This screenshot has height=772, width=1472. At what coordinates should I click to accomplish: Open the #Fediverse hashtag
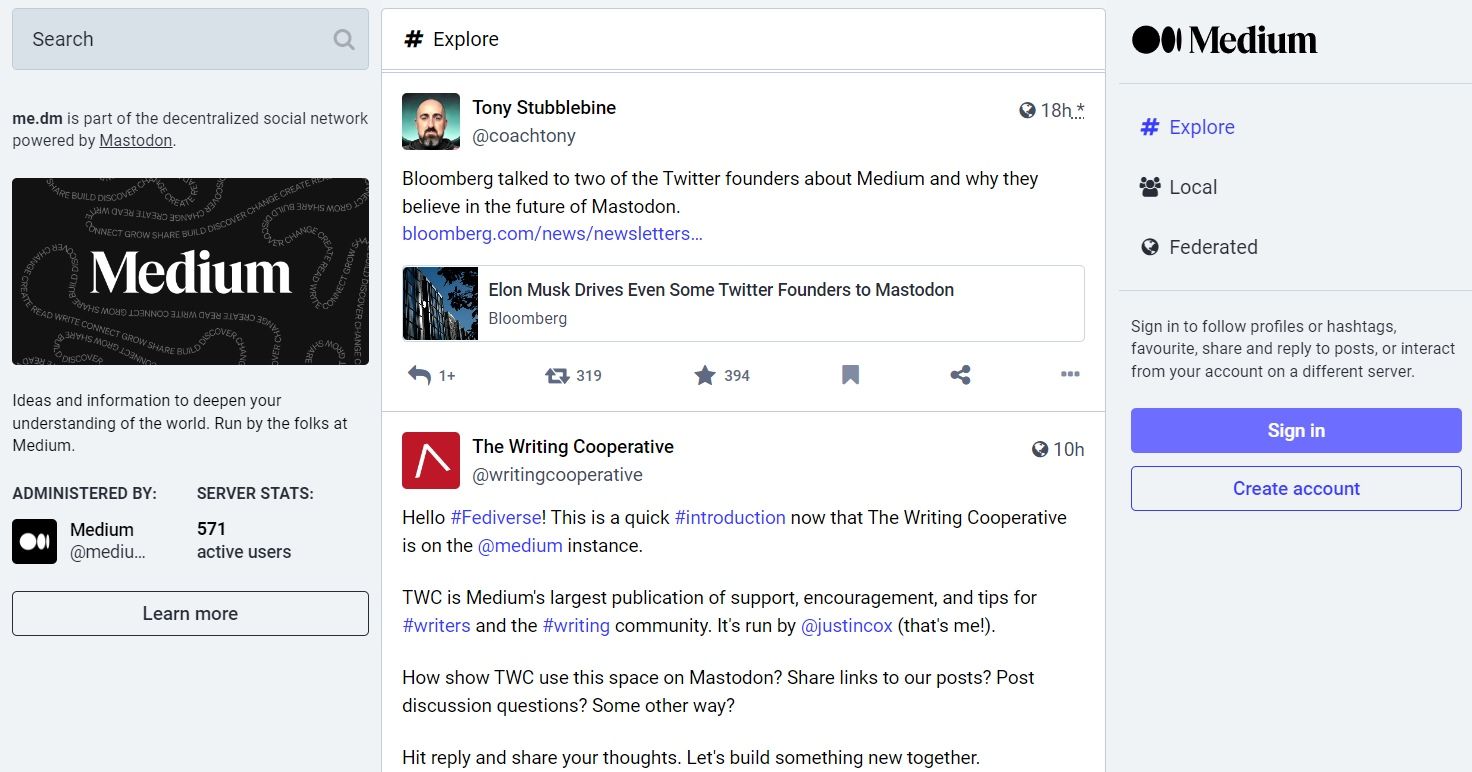tap(497, 517)
